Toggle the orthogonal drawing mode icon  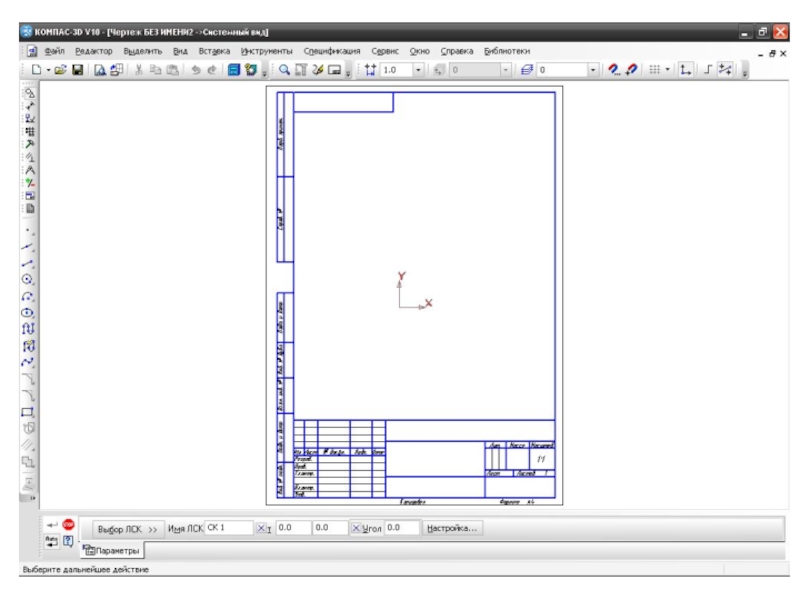(x=707, y=69)
